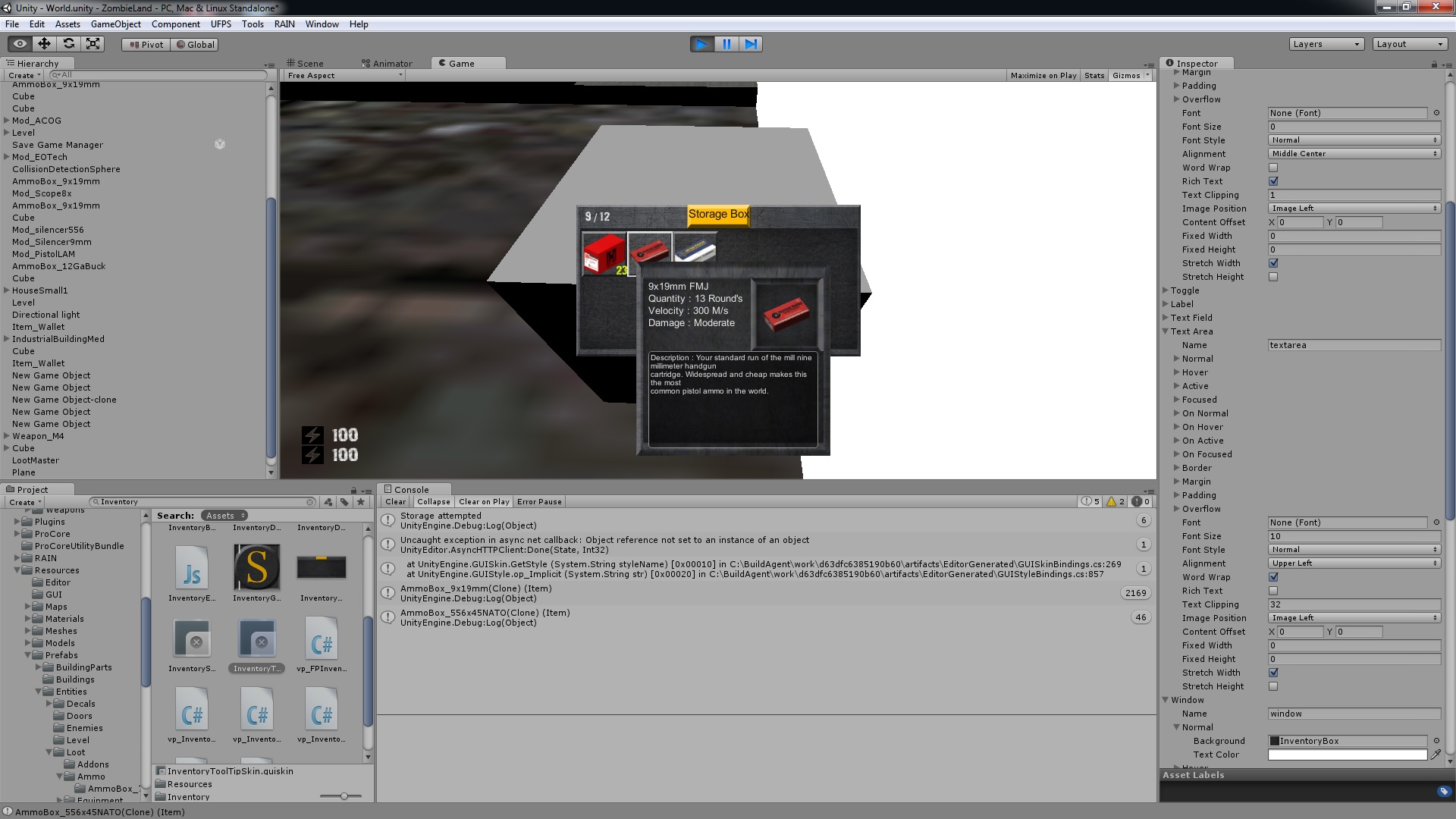Toggle console info message filter
1456x819 pixels.
[x=1090, y=502]
